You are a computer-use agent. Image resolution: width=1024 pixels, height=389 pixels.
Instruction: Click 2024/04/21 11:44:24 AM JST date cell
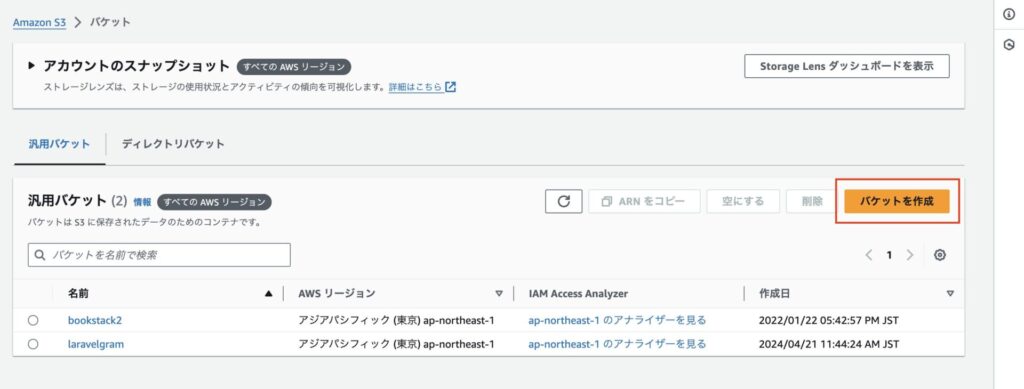click(829, 344)
